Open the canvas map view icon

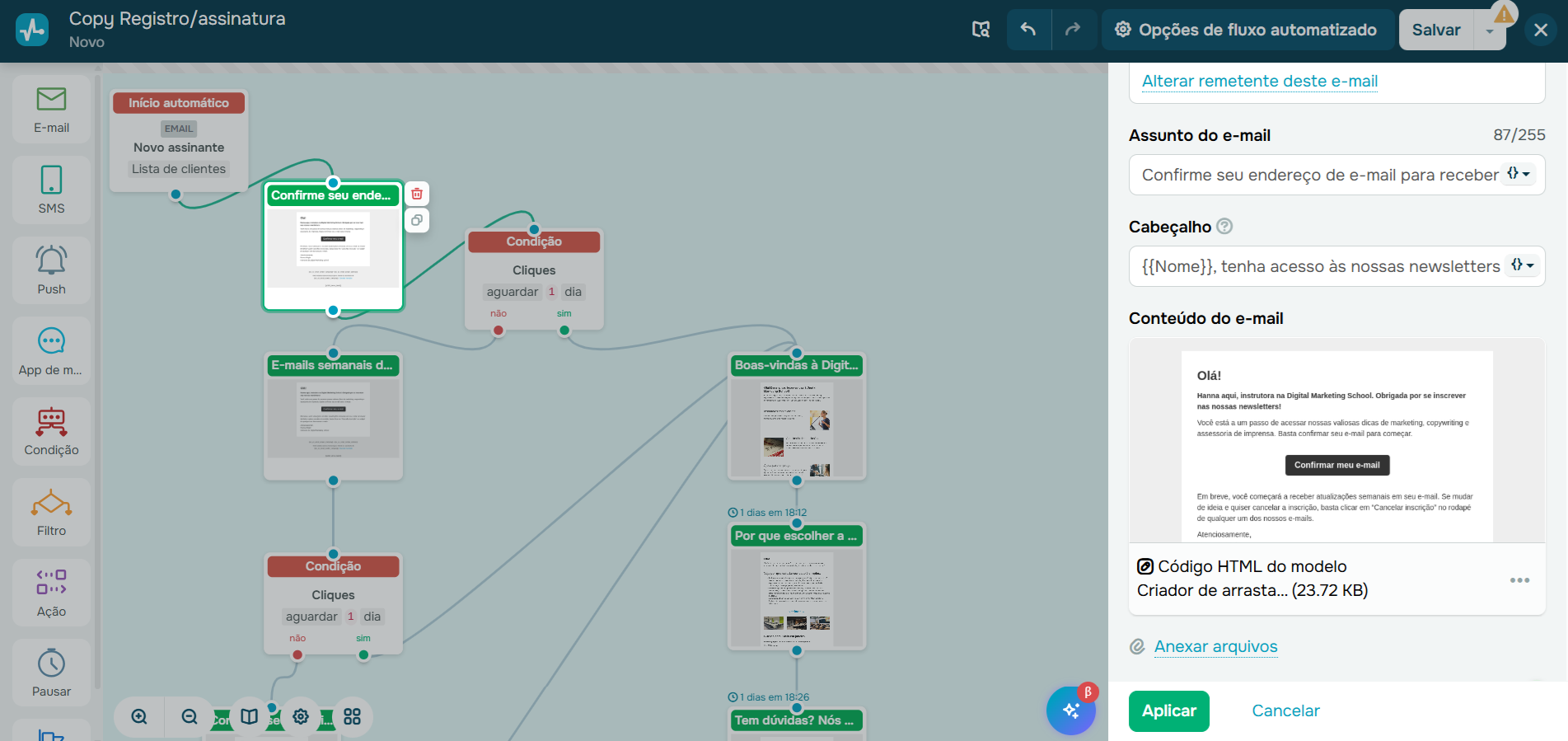(x=249, y=716)
